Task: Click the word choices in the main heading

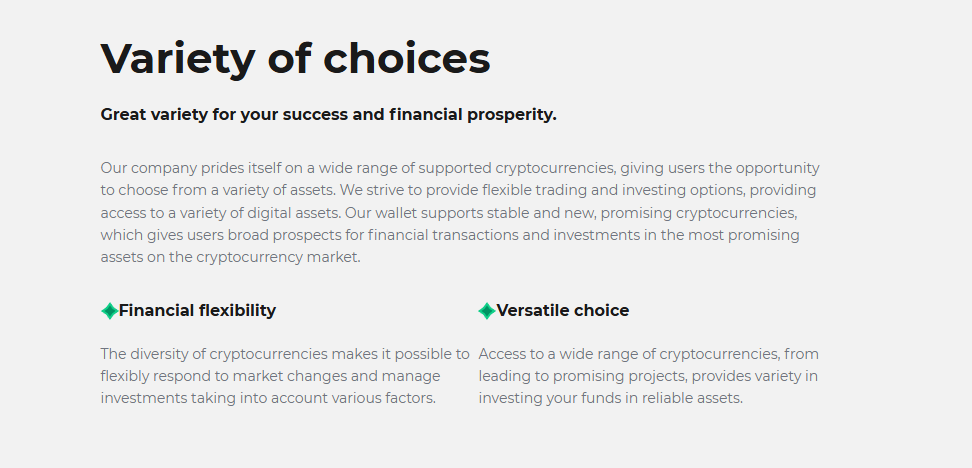Action: (407, 58)
